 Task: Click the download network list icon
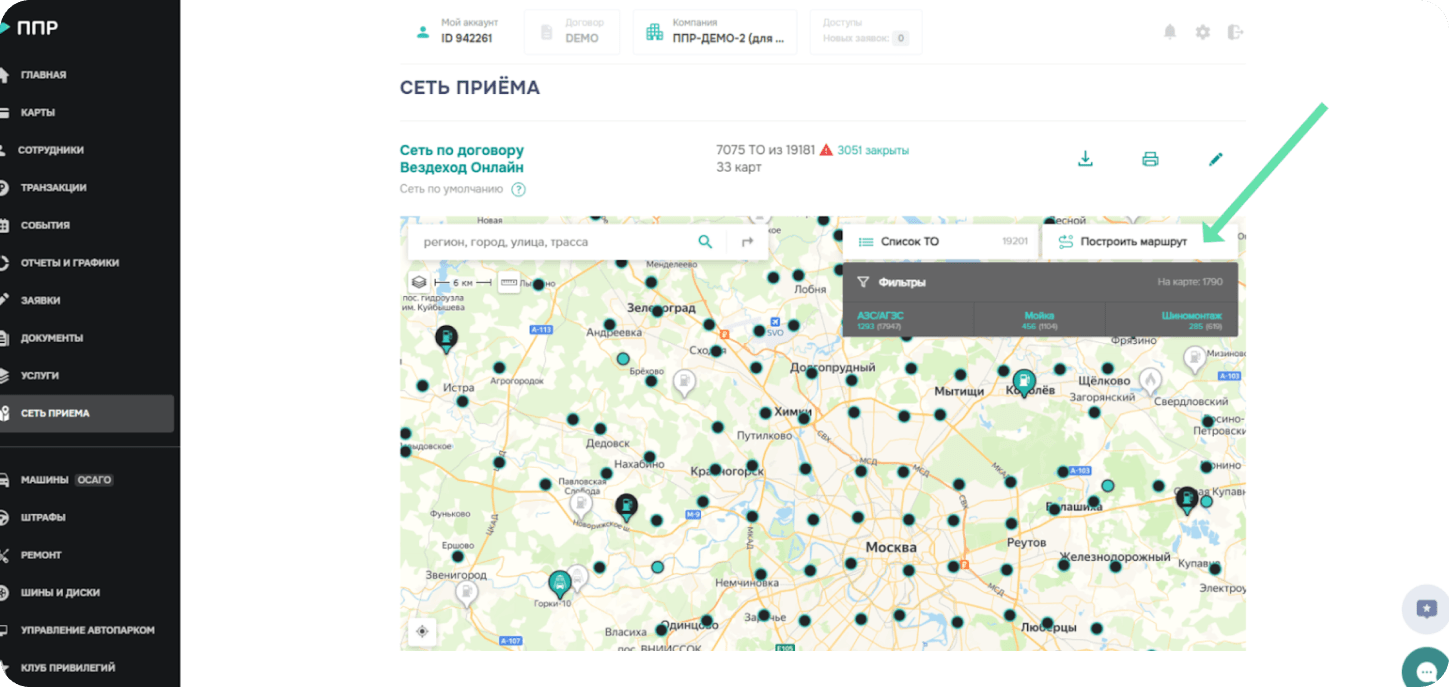(x=1085, y=159)
